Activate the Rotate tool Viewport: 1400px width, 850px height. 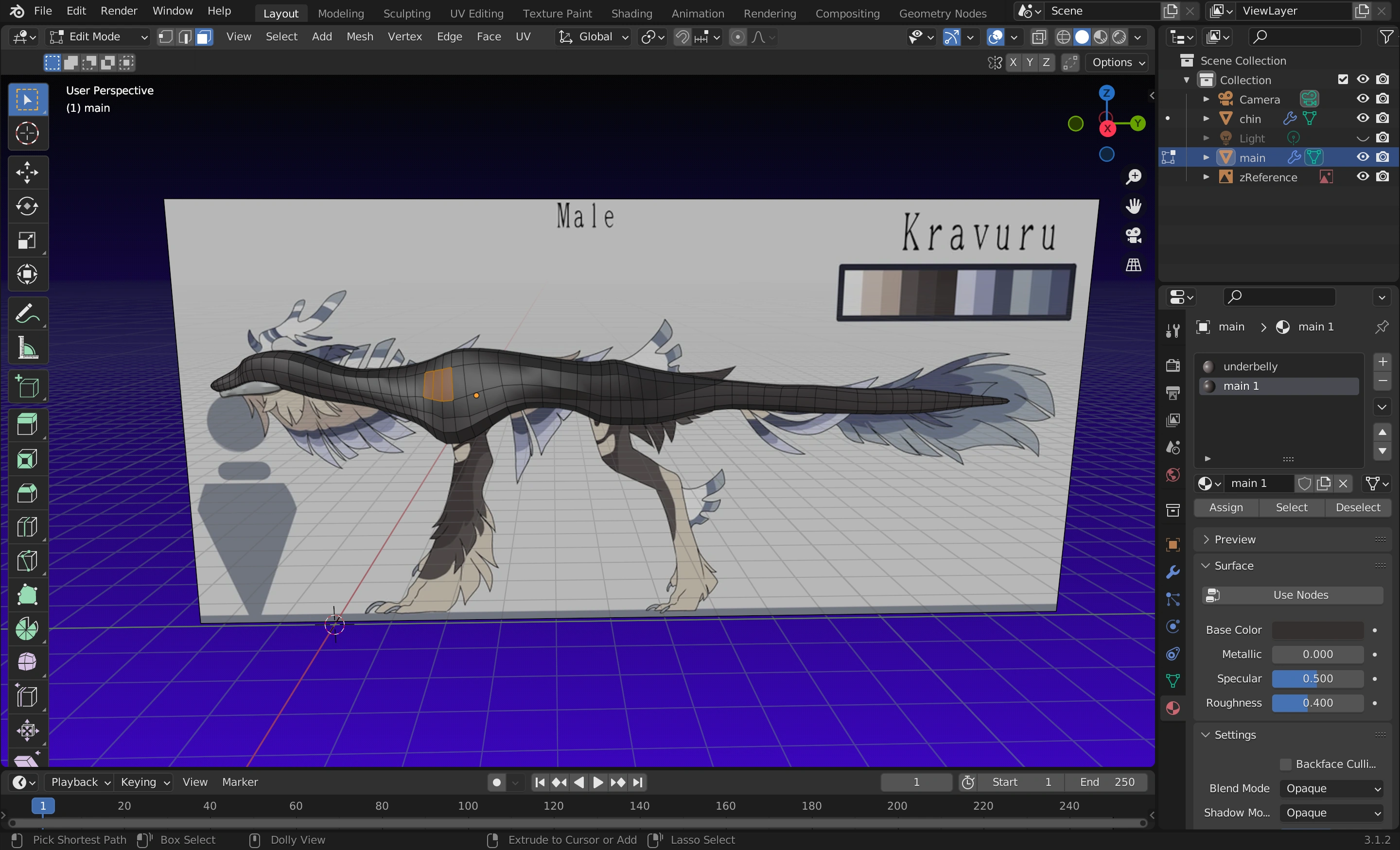(x=27, y=206)
